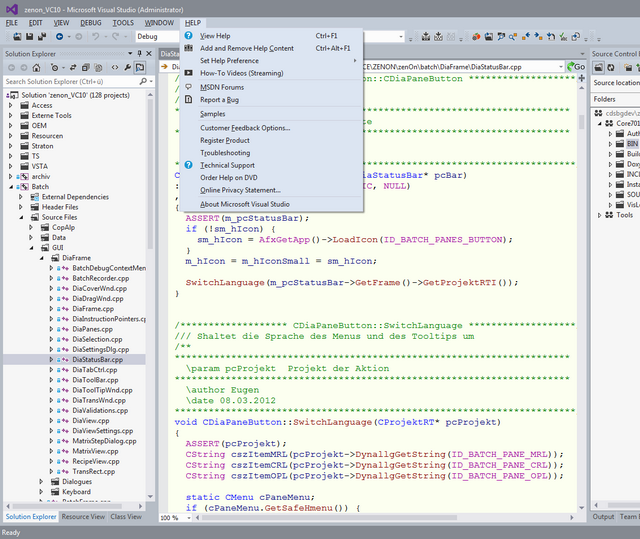Collapse the Source Files node

pyautogui.click(x=21, y=217)
